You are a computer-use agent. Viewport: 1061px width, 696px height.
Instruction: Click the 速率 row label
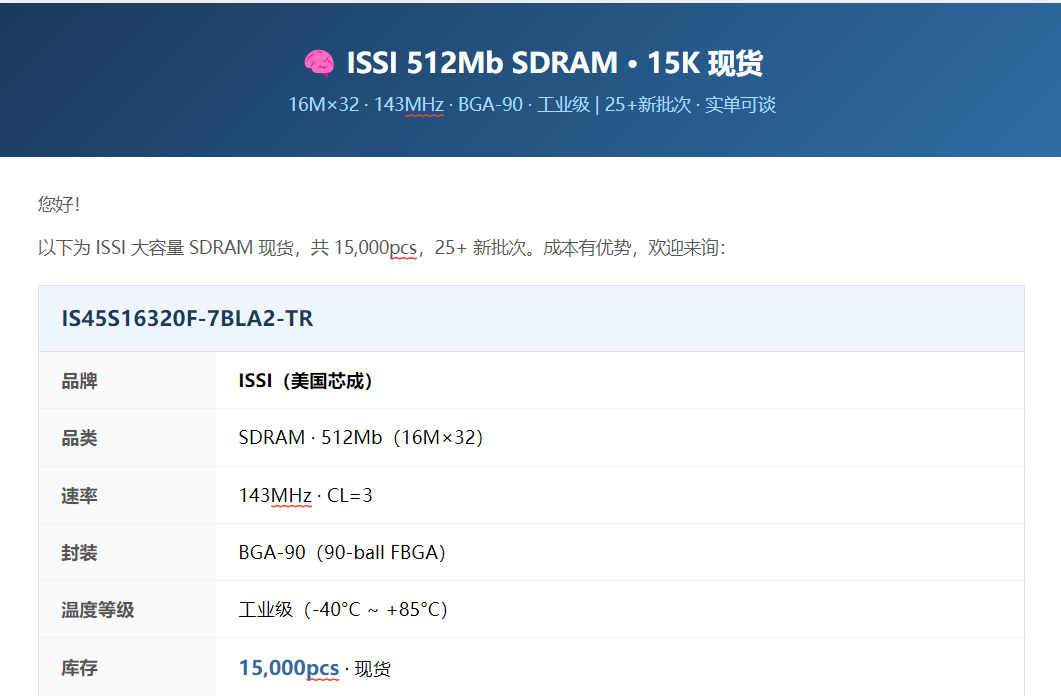(x=79, y=496)
